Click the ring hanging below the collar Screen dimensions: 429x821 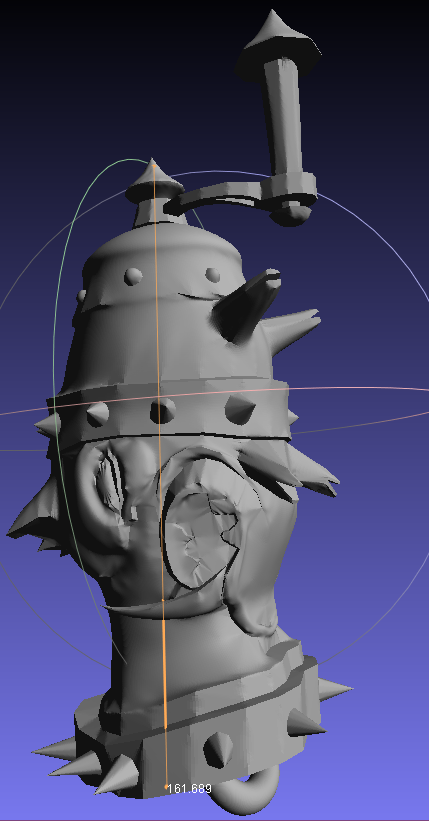click(x=245, y=792)
